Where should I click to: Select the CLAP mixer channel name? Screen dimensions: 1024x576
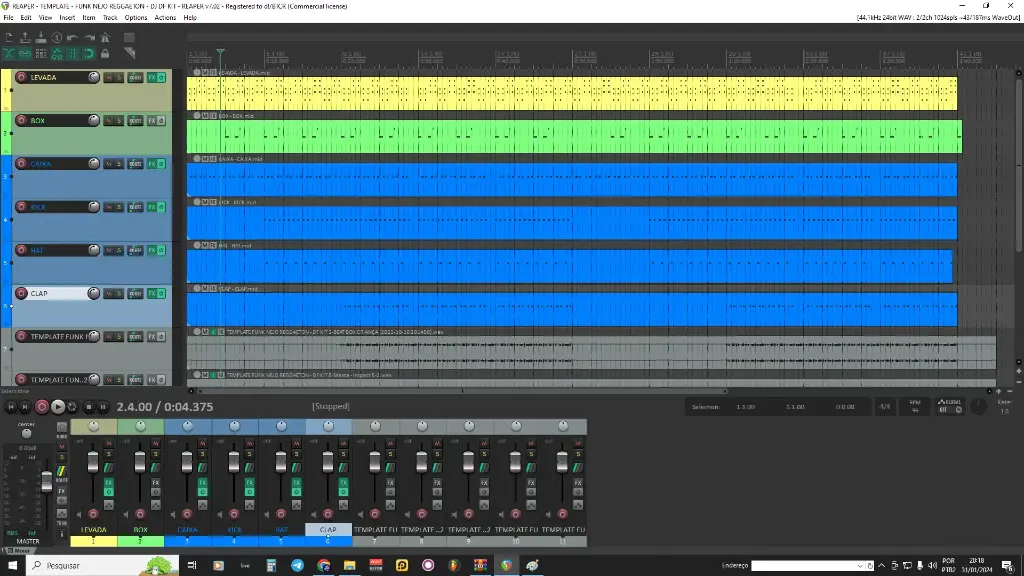[x=328, y=530]
